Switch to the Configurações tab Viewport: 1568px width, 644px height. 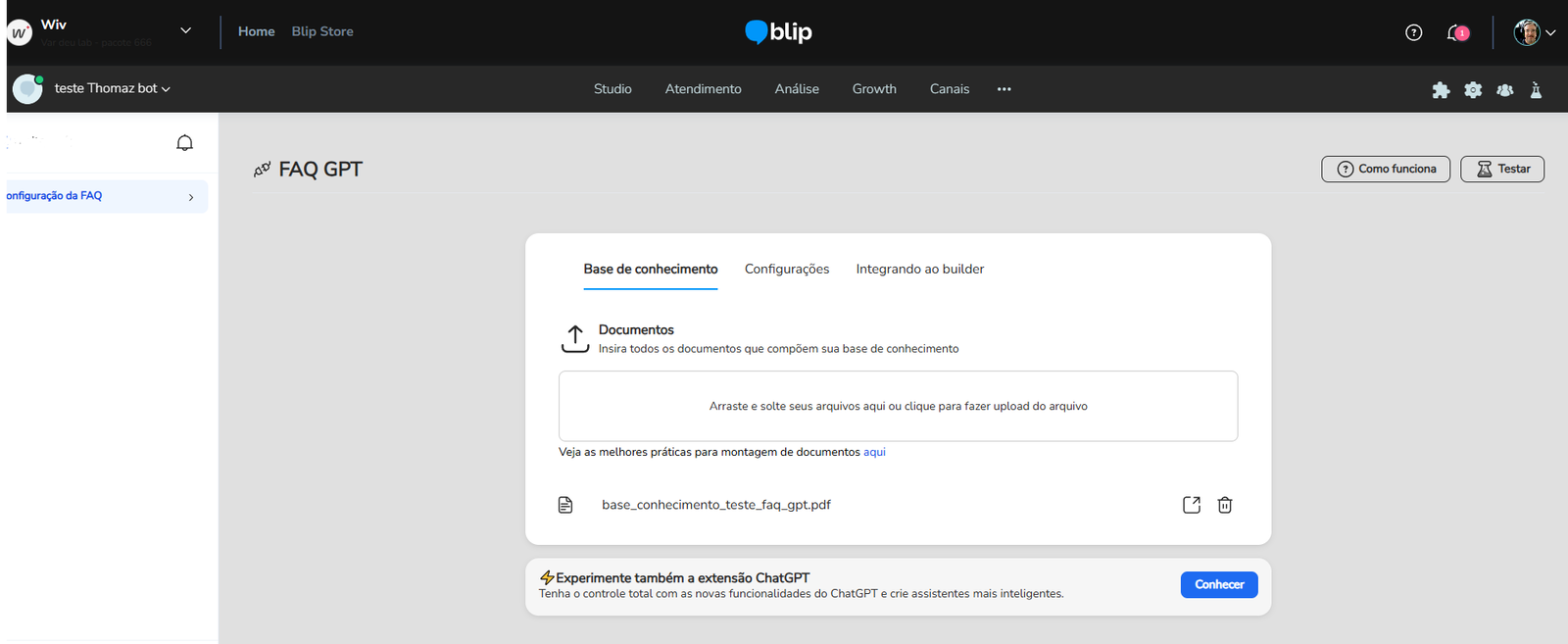(787, 270)
